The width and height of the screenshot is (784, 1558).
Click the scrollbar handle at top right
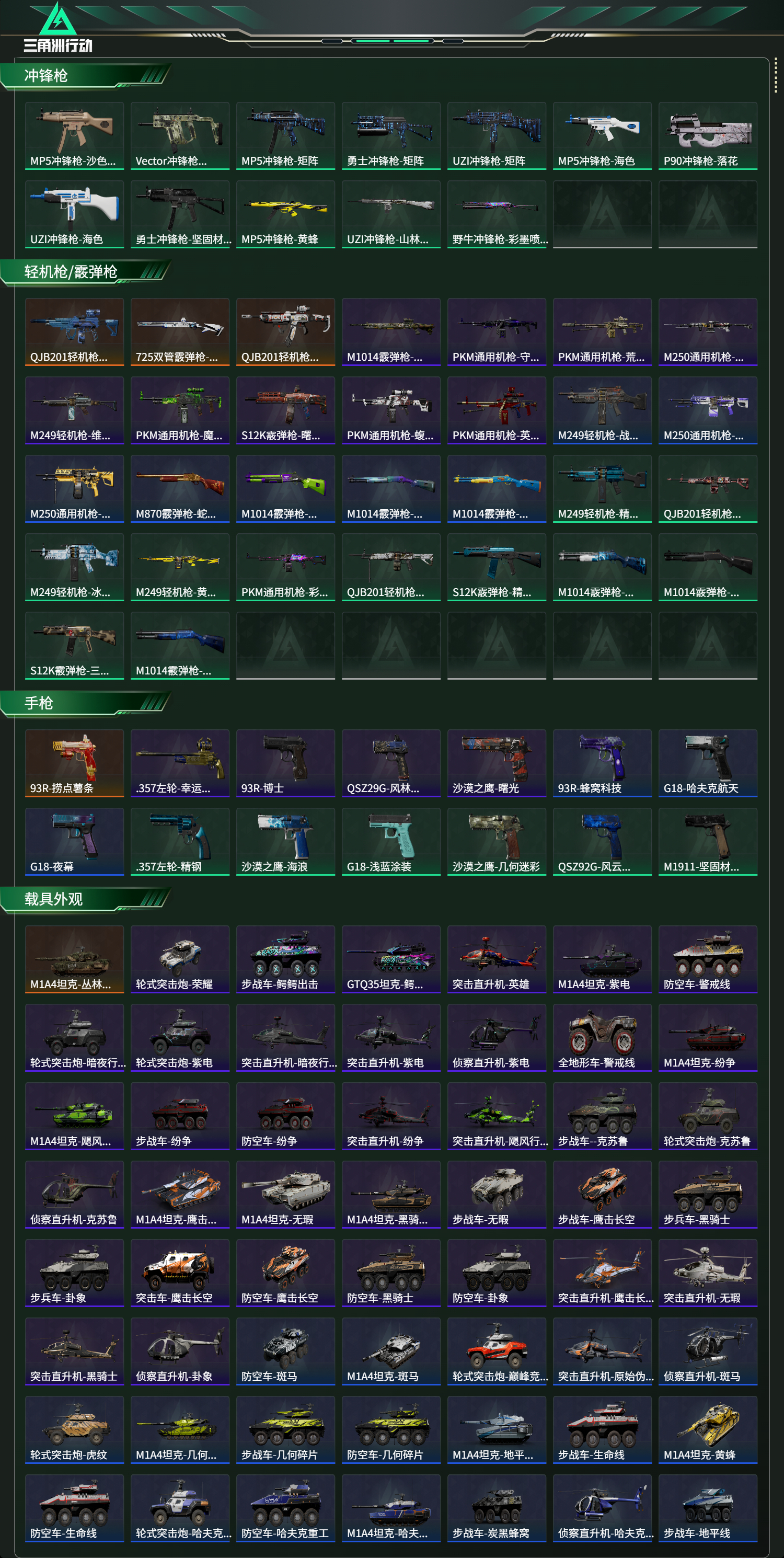tap(776, 76)
